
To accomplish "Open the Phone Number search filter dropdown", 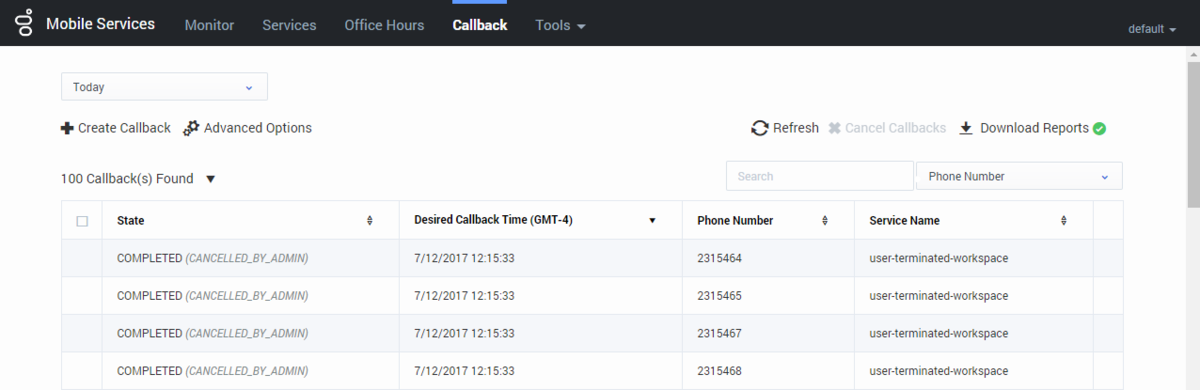I will (x=1019, y=176).
